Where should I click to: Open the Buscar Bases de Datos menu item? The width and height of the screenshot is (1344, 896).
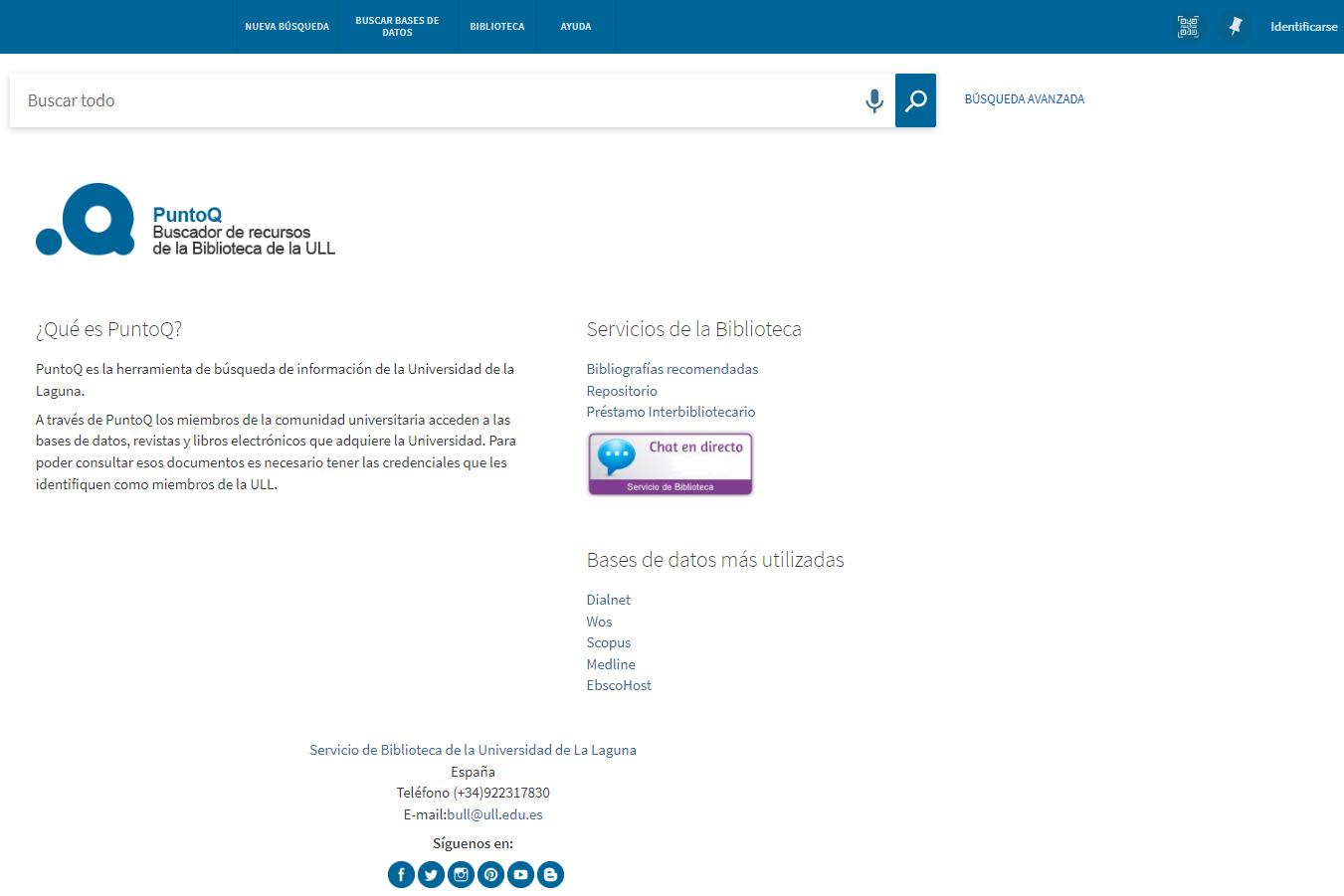[397, 27]
